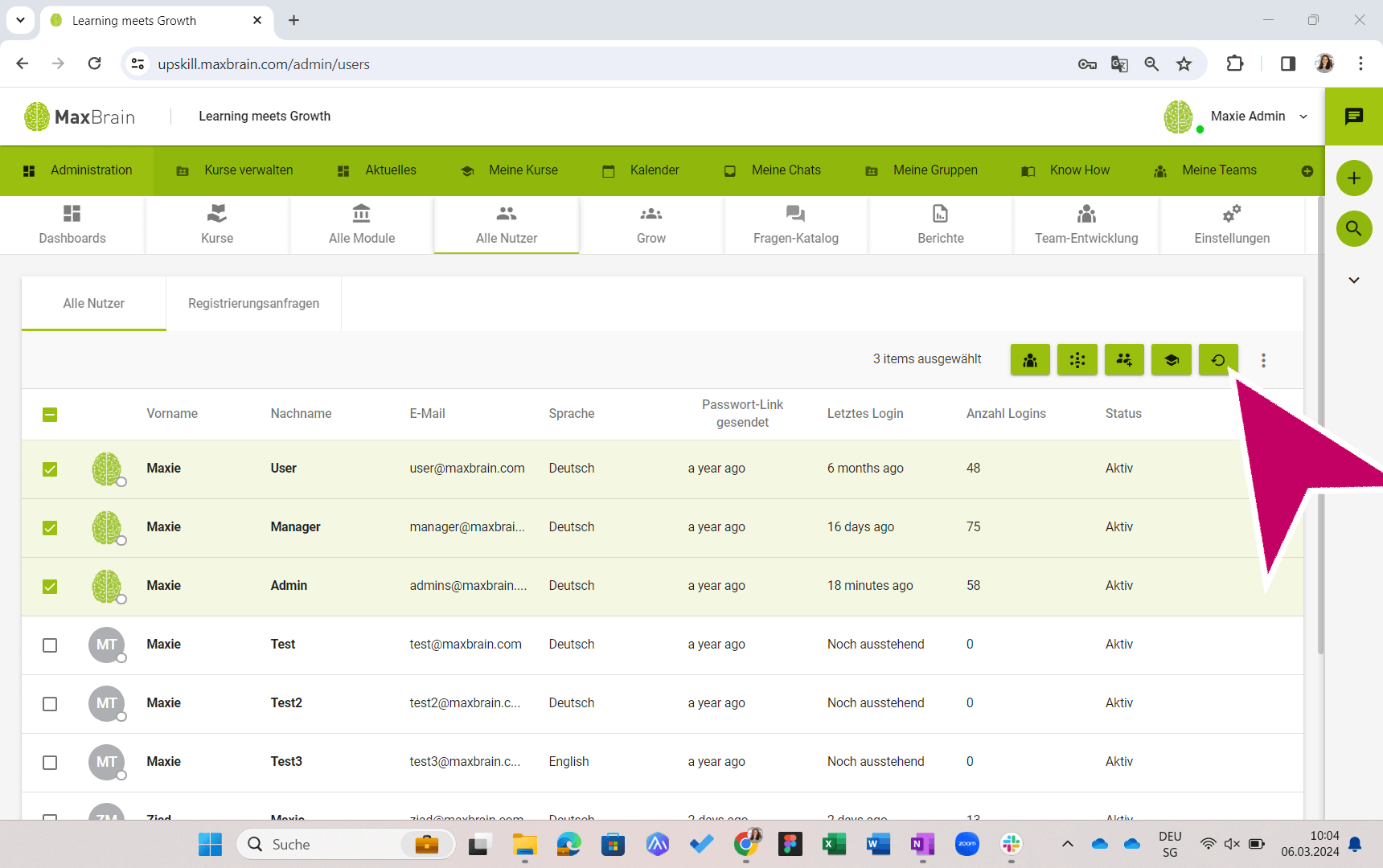Switch to Registrierungsanfragen tab
Screen dimensions: 1383x868
click(253, 304)
